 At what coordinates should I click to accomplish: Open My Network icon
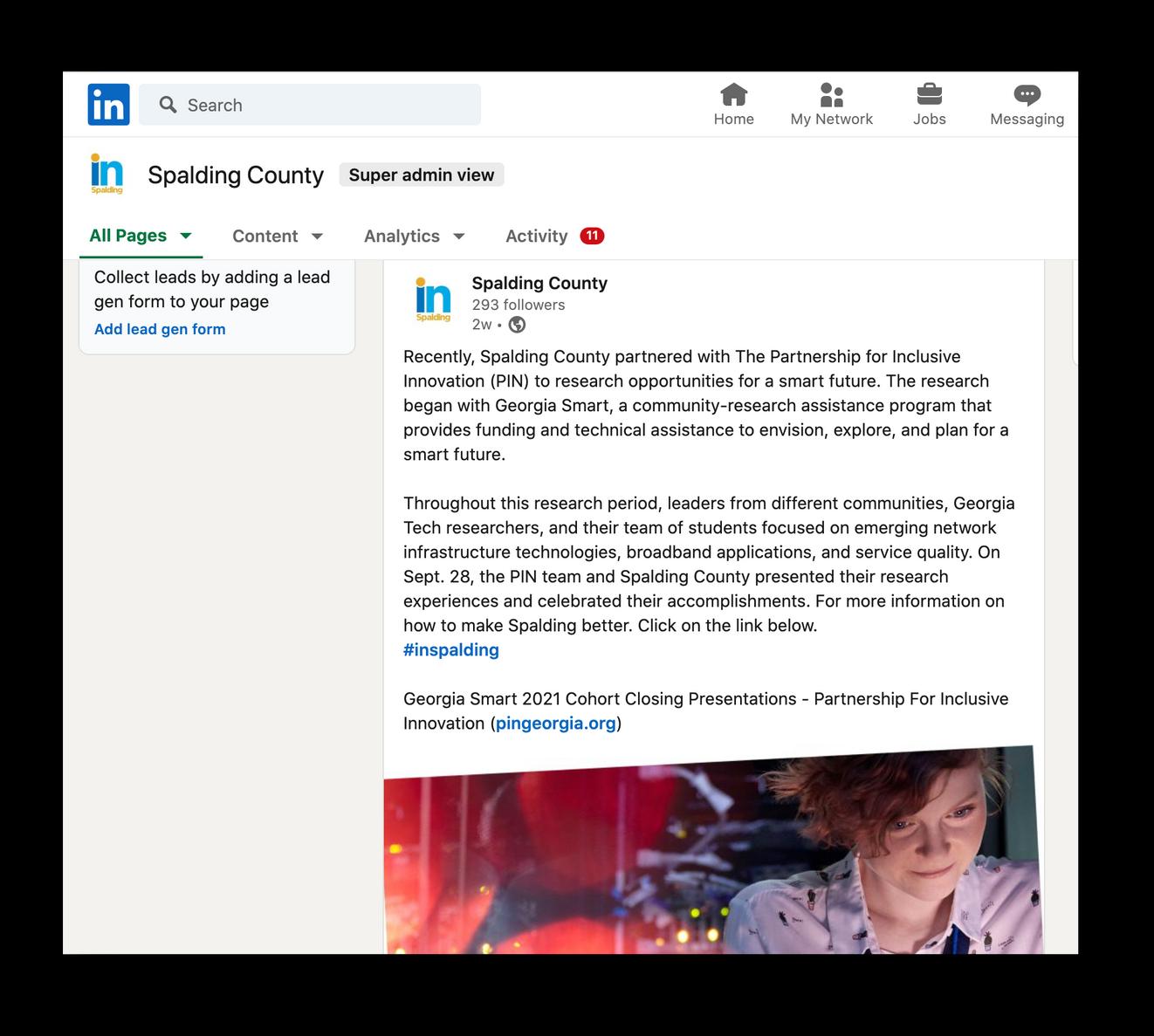(832, 94)
